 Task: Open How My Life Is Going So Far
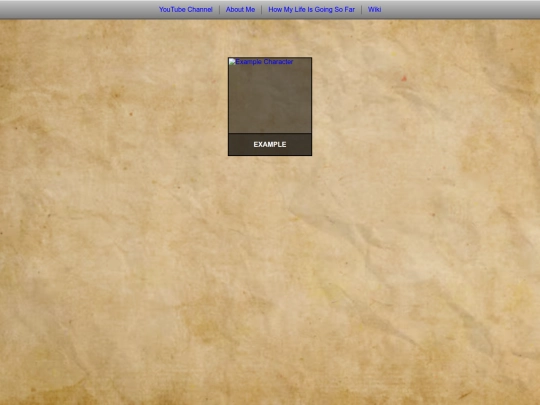coord(311,10)
